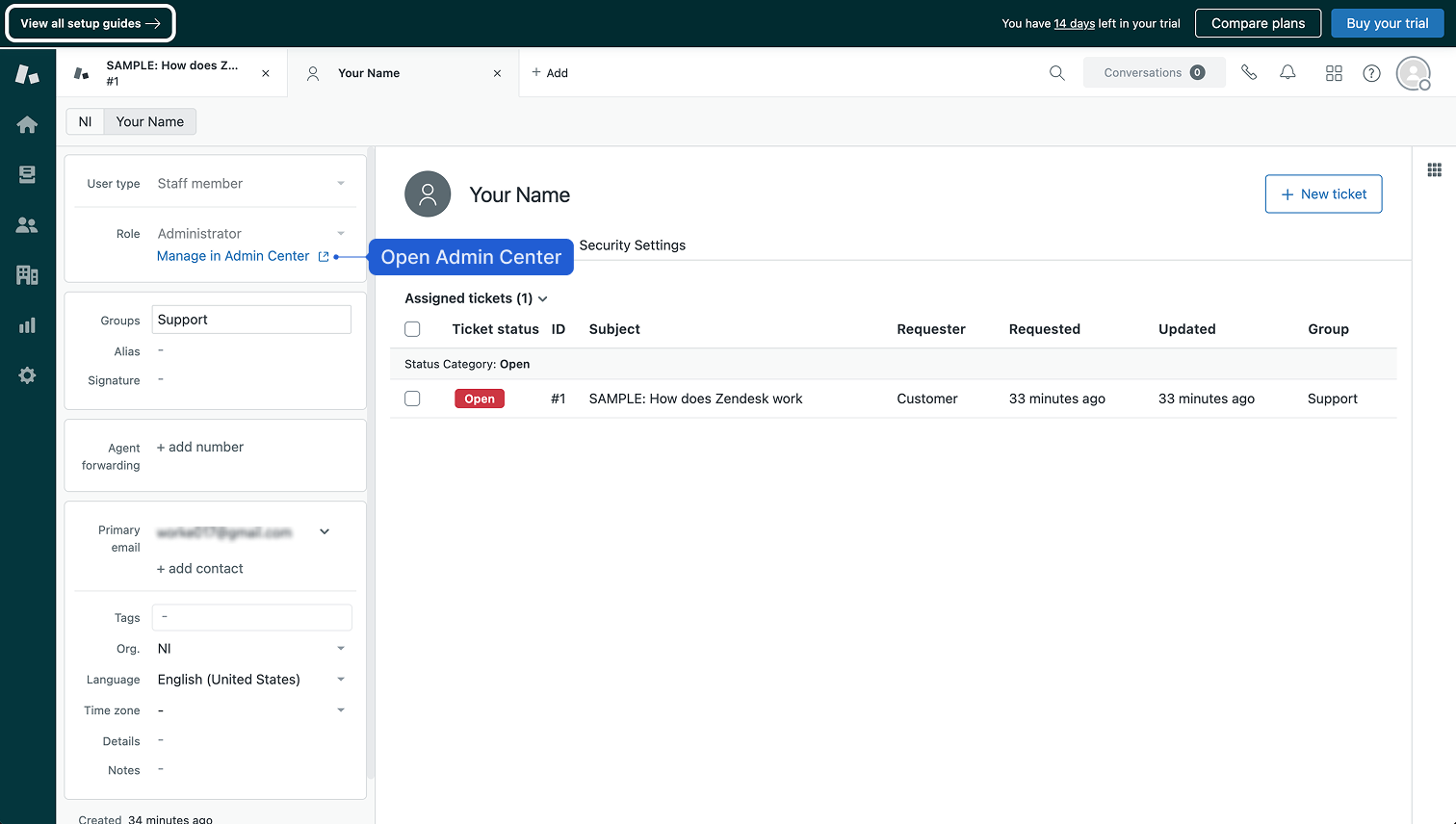Sort by the Requested column header
The image size is (1456, 824).
[x=1045, y=329]
